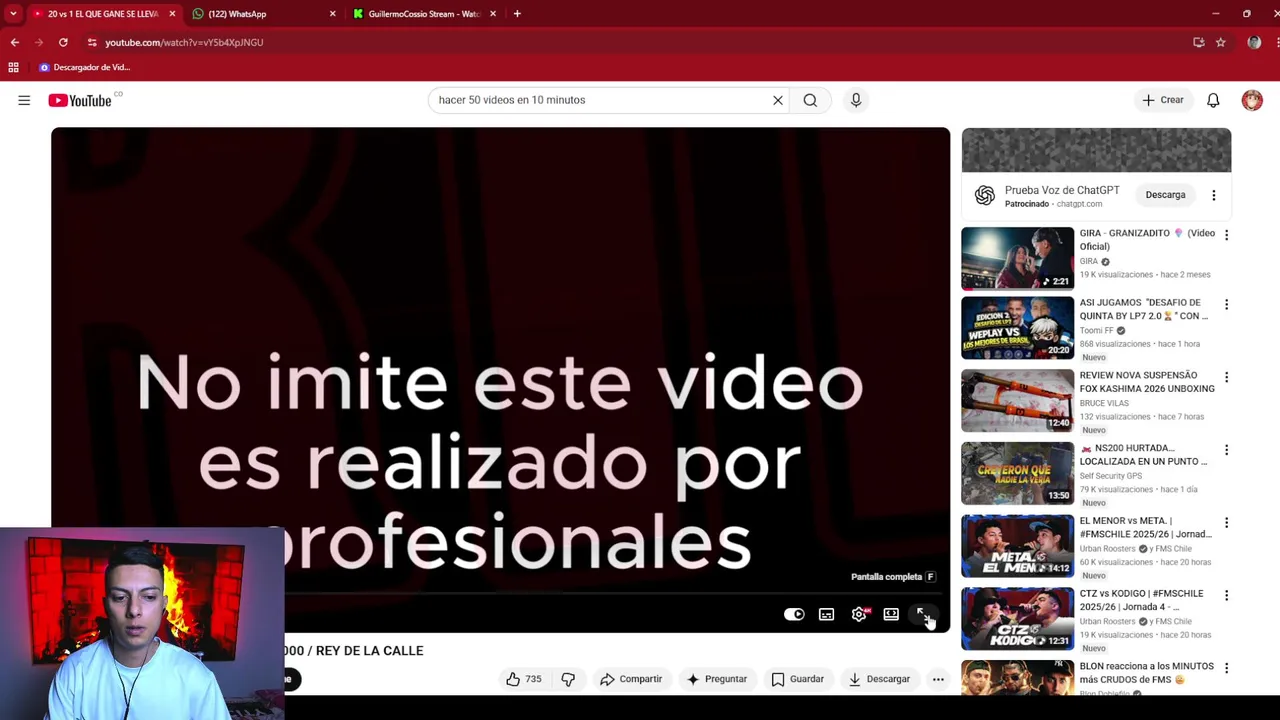Go to the YouTube home logo
The height and width of the screenshot is (720, 1280).
point(79,100)
